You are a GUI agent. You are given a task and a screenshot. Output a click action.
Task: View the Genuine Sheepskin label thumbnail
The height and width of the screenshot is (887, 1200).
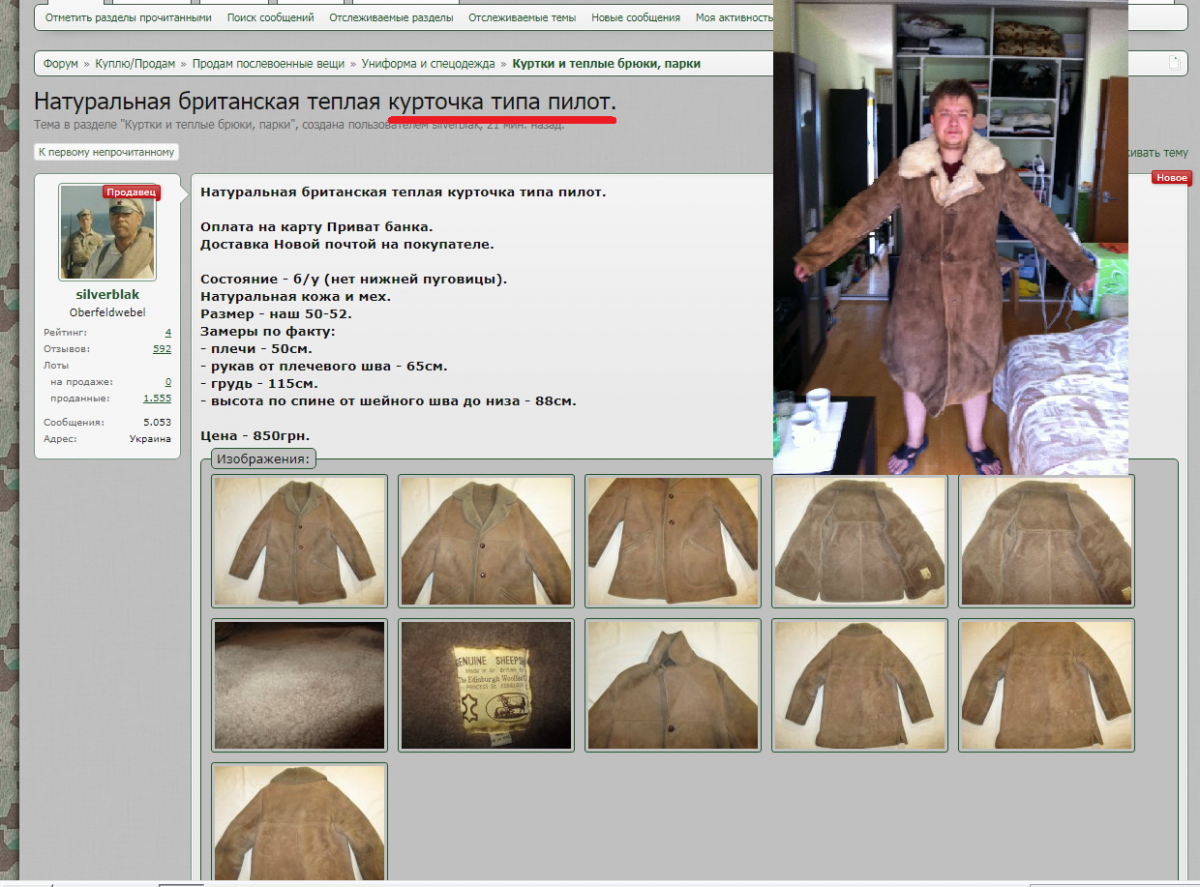pyautogui.click(x=486, y=685)
